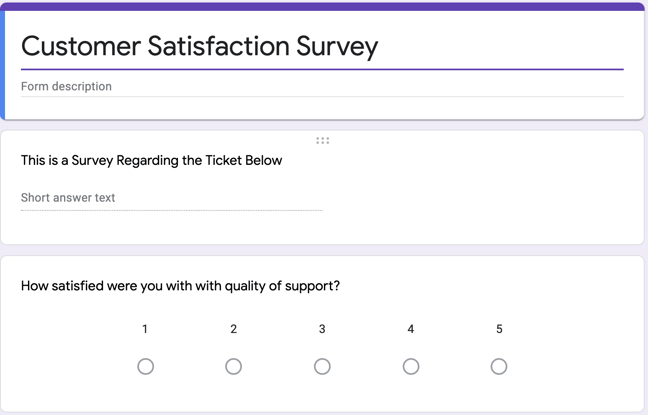Pick the radio button for rating 4
This screenshot has height=415, width=648.
coord(411,367)
